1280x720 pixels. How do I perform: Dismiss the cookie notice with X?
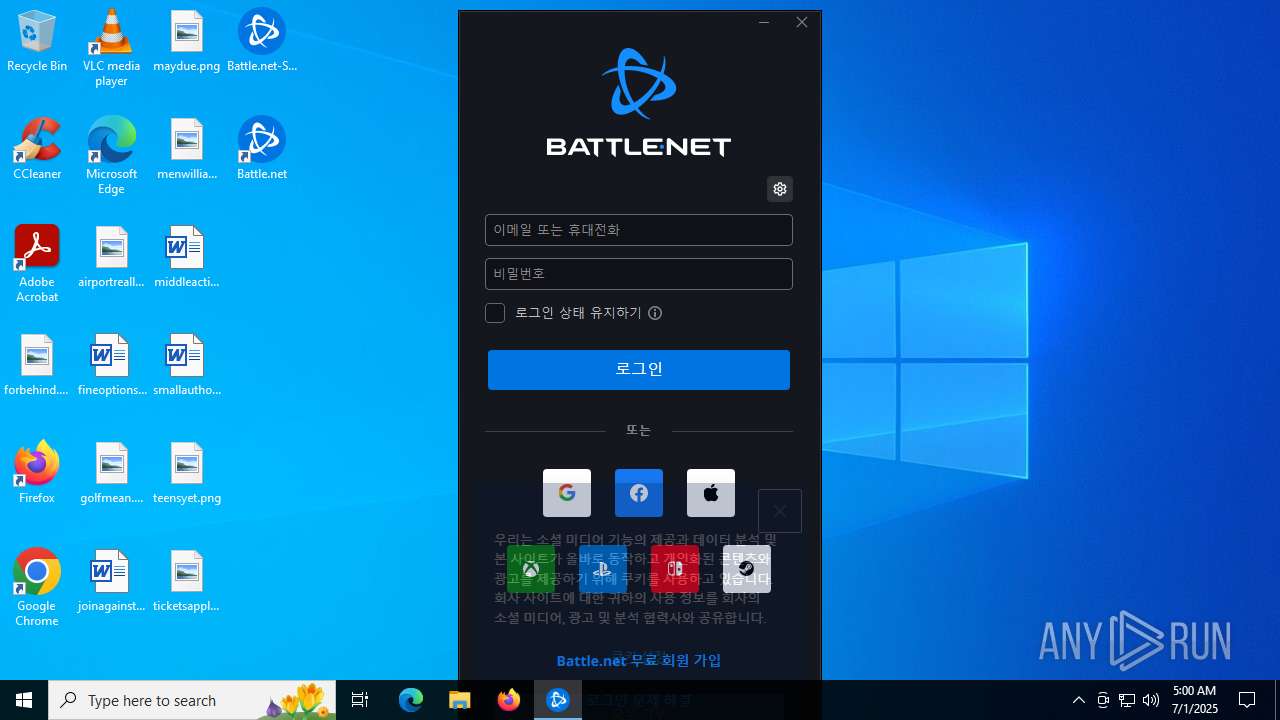pos(780,511)
